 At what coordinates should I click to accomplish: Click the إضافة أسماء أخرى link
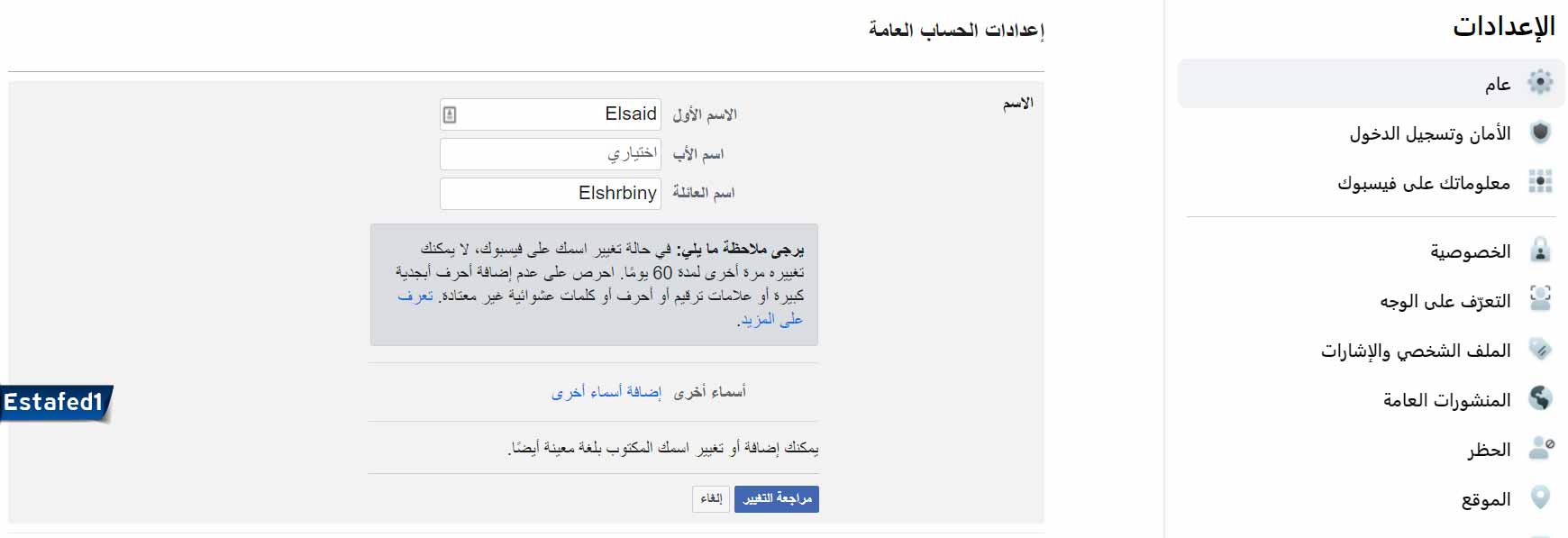606,392
